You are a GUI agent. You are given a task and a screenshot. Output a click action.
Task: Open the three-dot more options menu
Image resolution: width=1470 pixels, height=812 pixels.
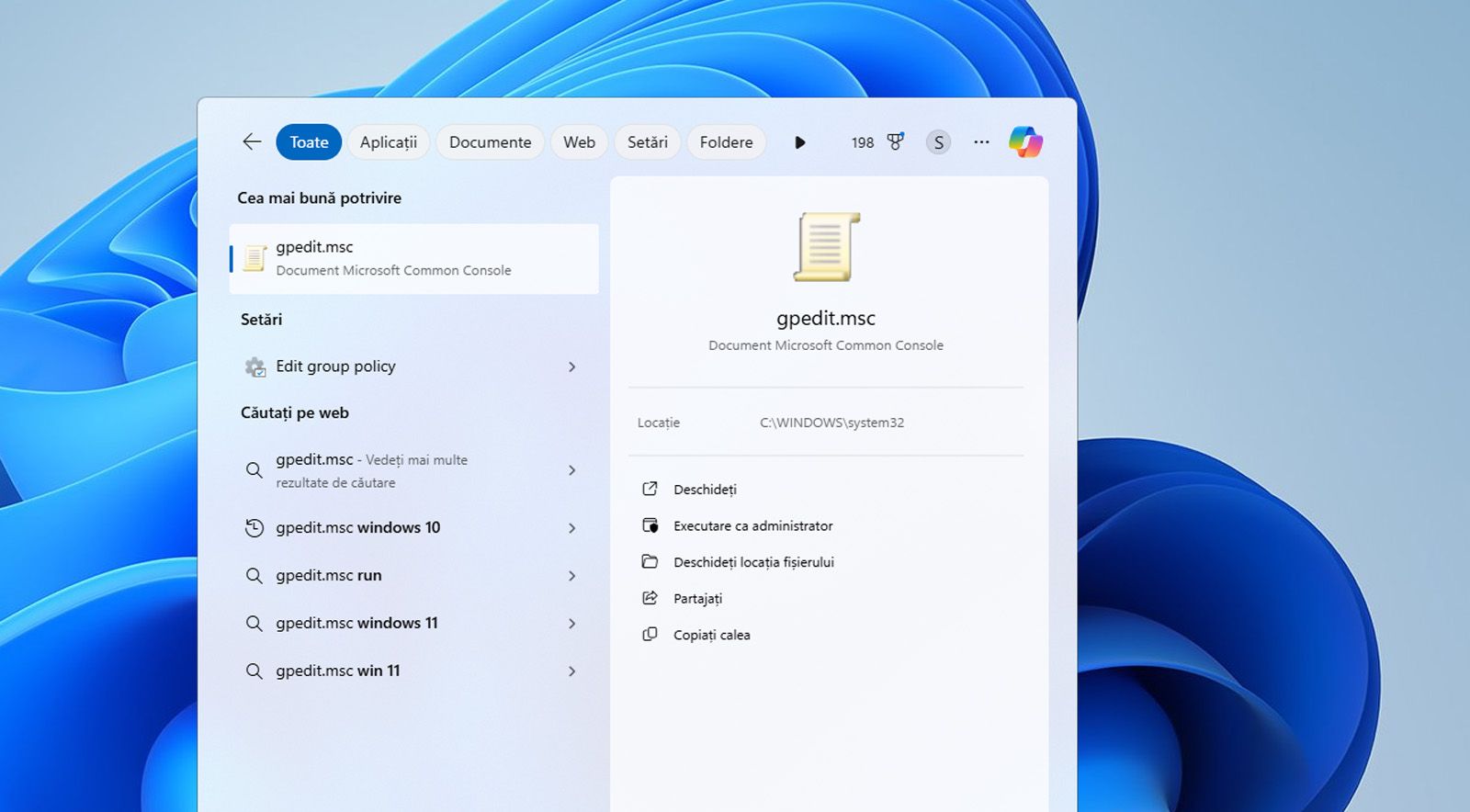[x=981, y=142]
